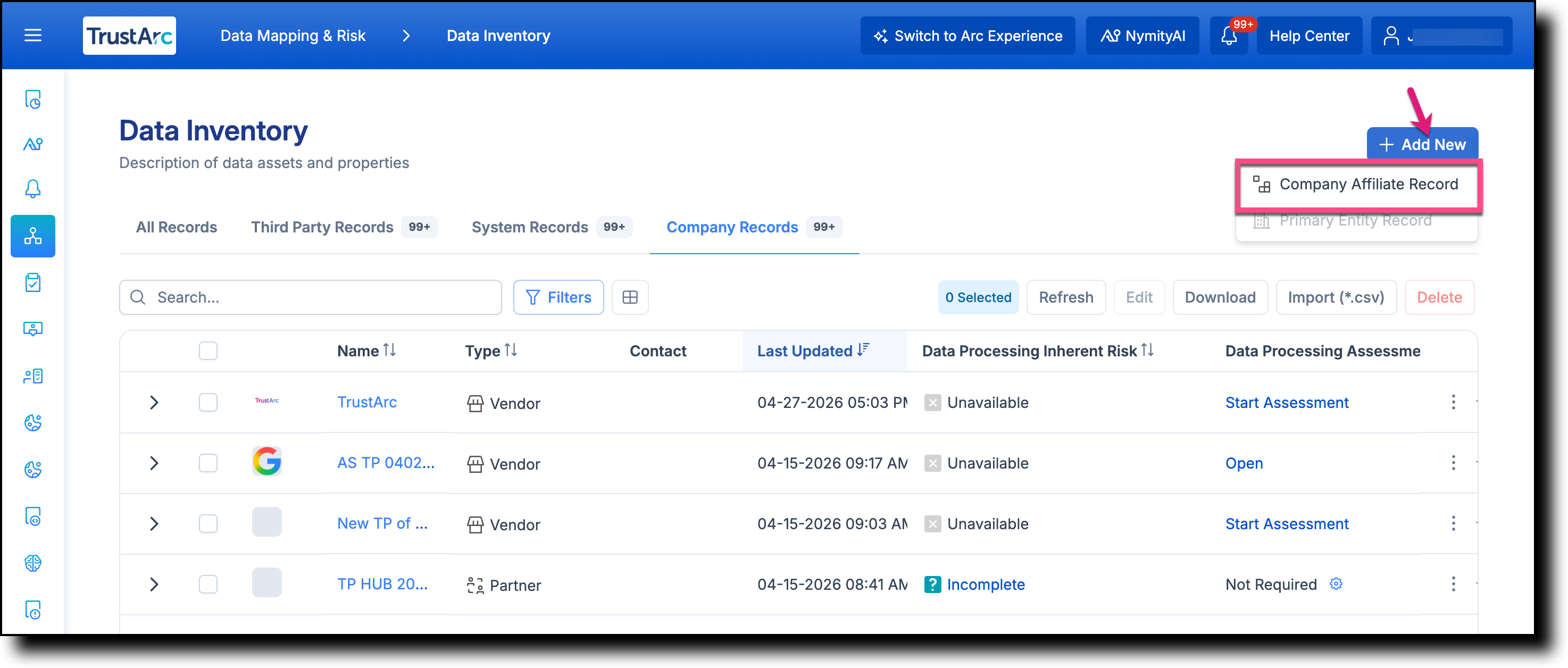The width and height of the screenshot is (1568, 668).
Task: Click Switch to Arc Experience button
Action: [968, 35]
